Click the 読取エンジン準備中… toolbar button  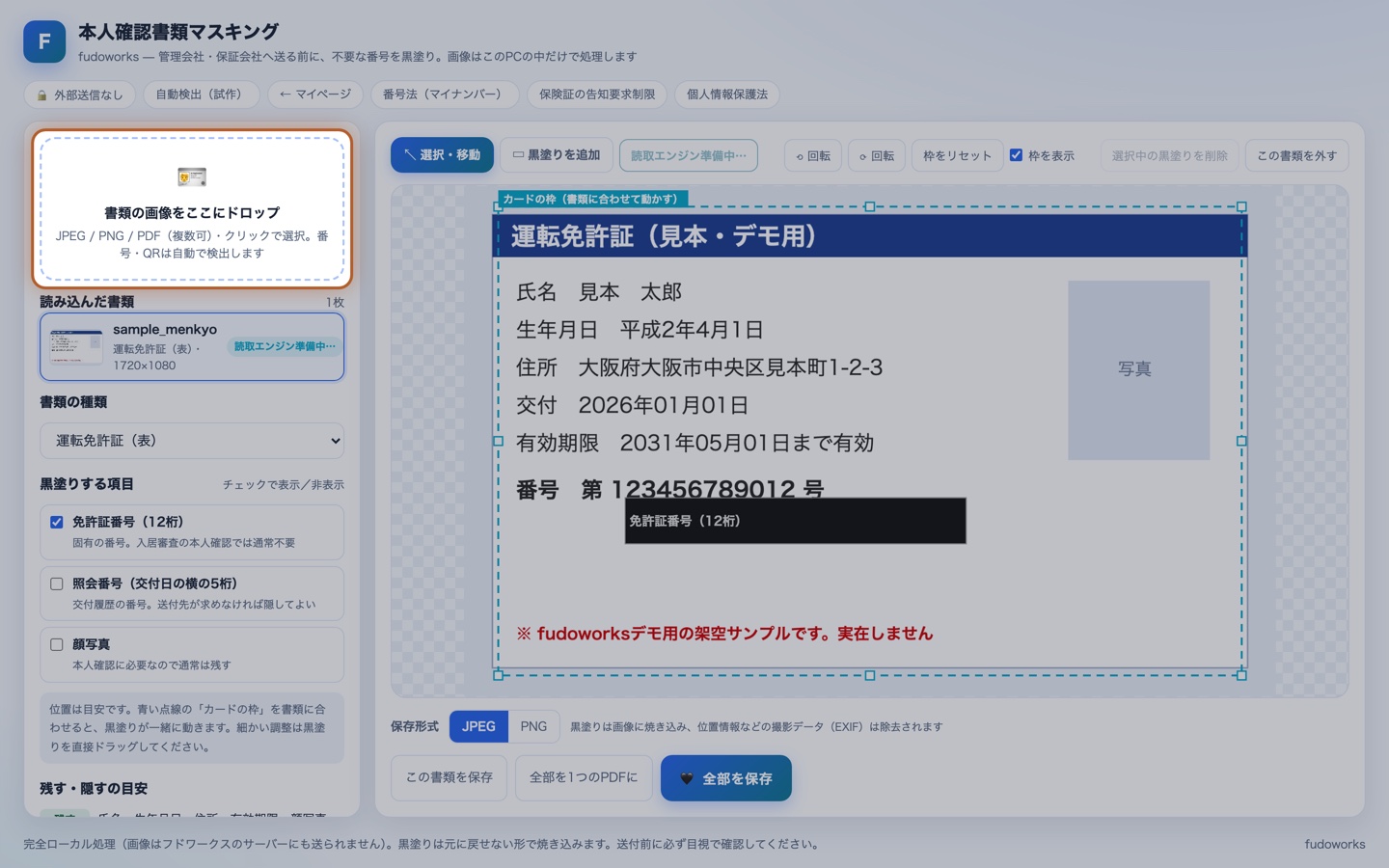click(689, 155)
